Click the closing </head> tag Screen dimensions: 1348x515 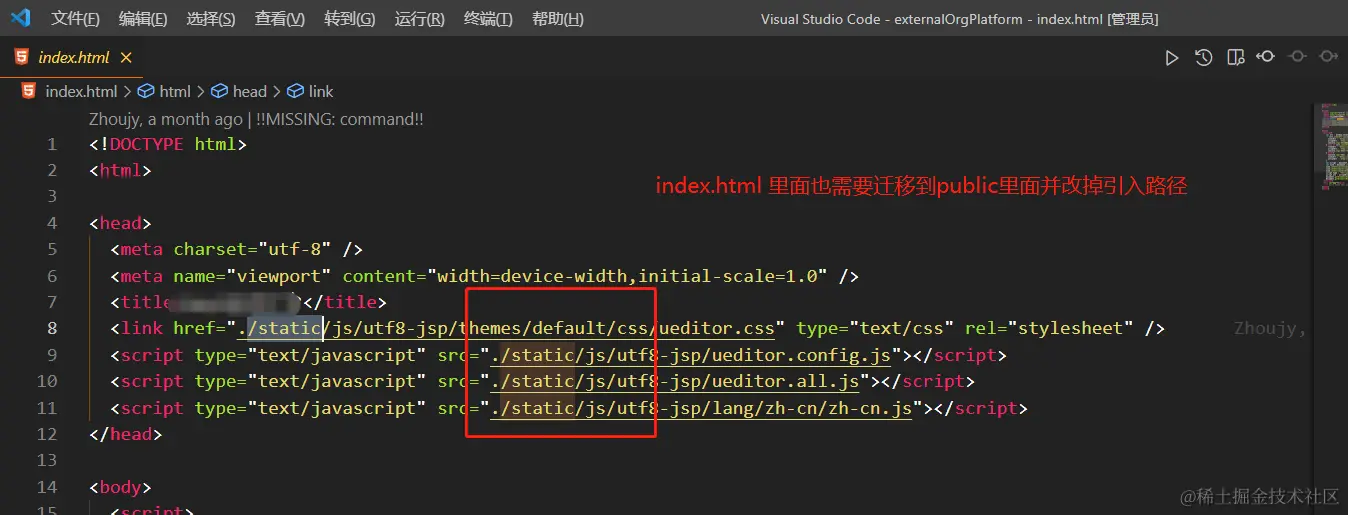[x=125, y=434]
